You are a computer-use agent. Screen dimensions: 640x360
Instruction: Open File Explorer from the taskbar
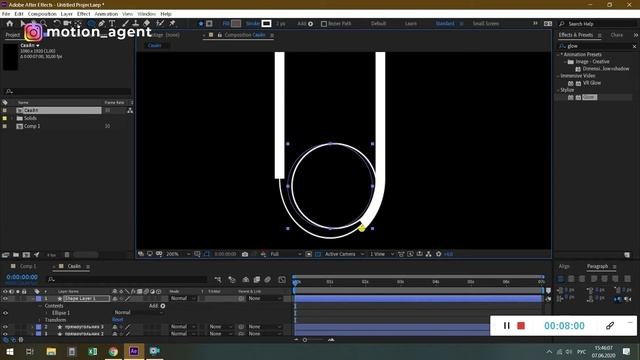(51, 351)
